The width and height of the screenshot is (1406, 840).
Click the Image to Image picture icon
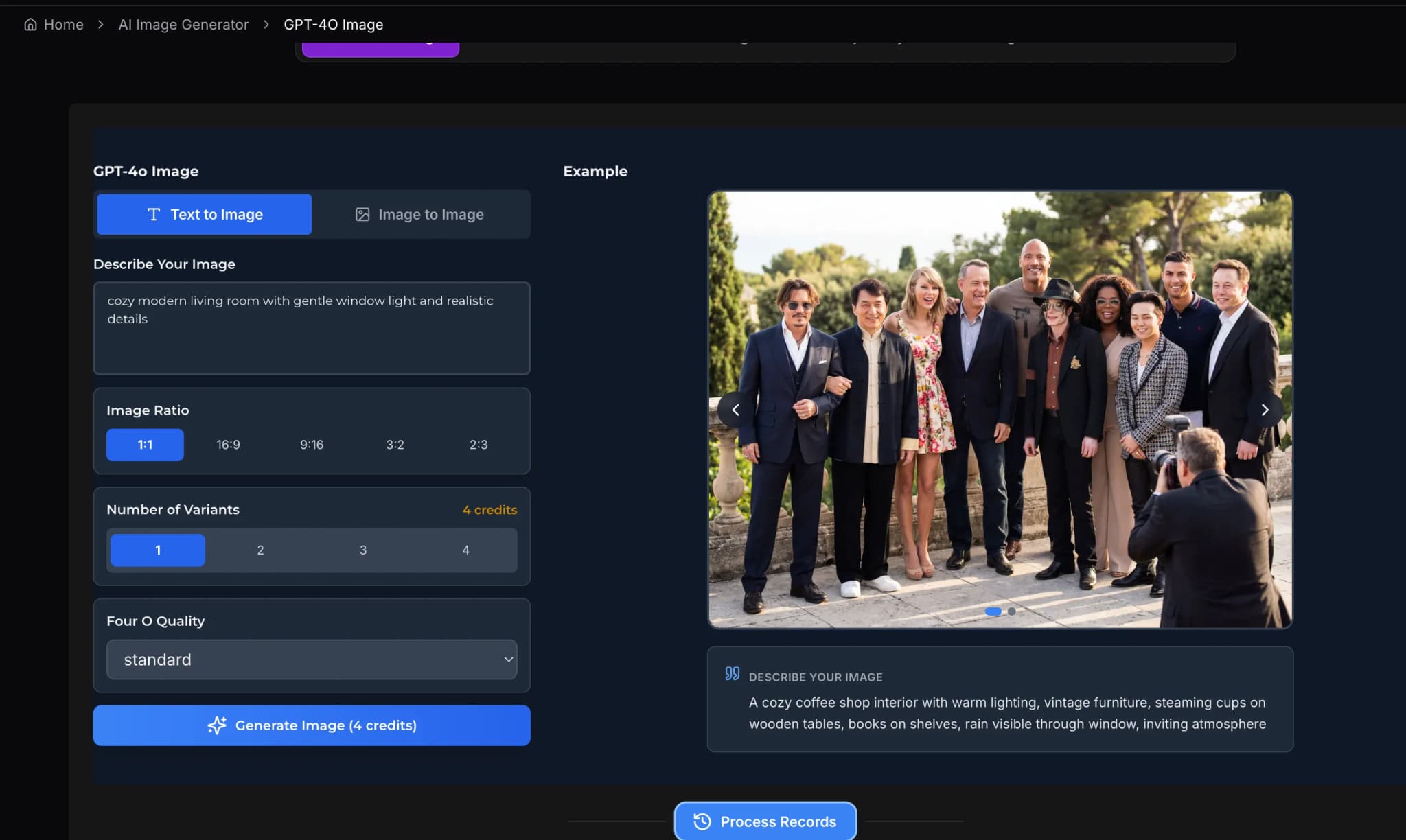pos(362,215)
